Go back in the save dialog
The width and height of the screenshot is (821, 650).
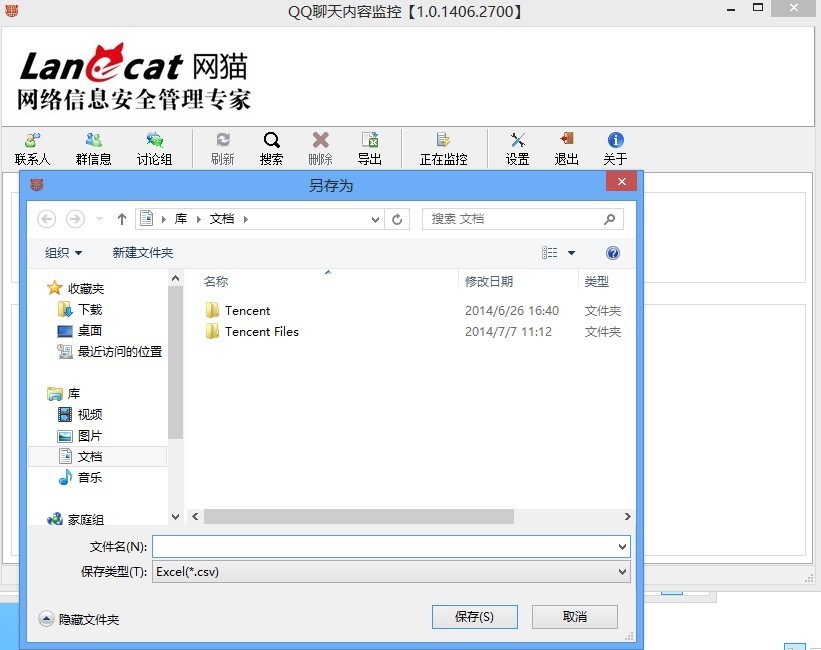(47, 219)
